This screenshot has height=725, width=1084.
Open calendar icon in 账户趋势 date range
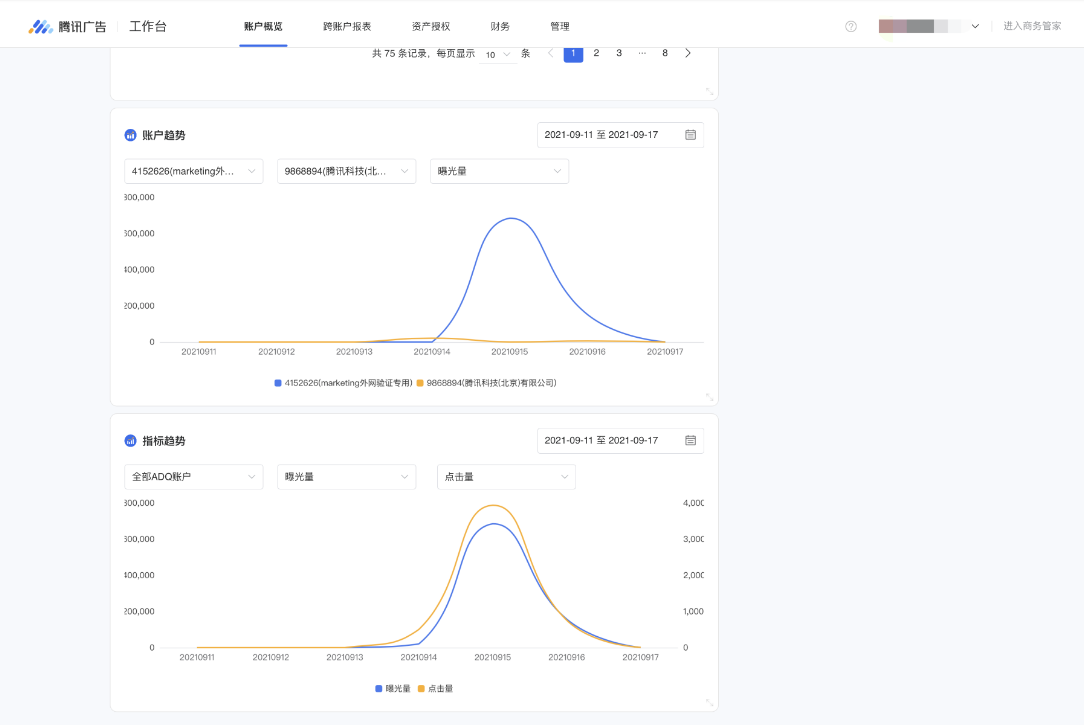click(690, 135)
